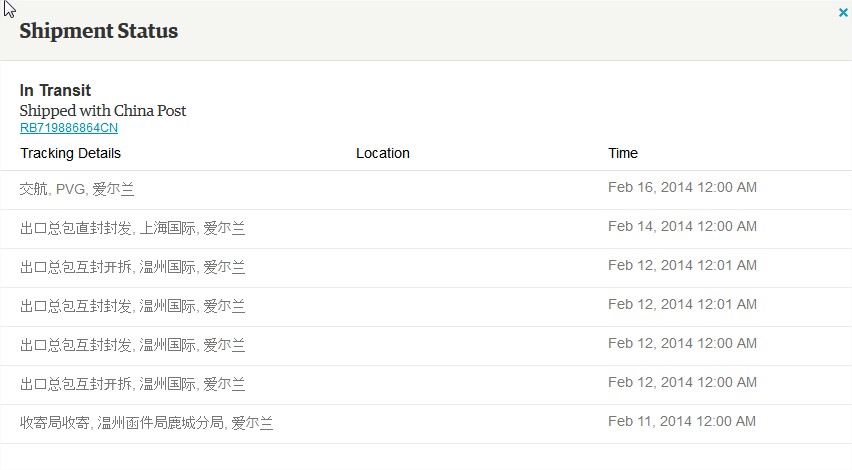Click the Feb 11, 2014 timestamp
Image resolution: width=852 pixels, height=470 pixels.
click(x=682, y=421)
